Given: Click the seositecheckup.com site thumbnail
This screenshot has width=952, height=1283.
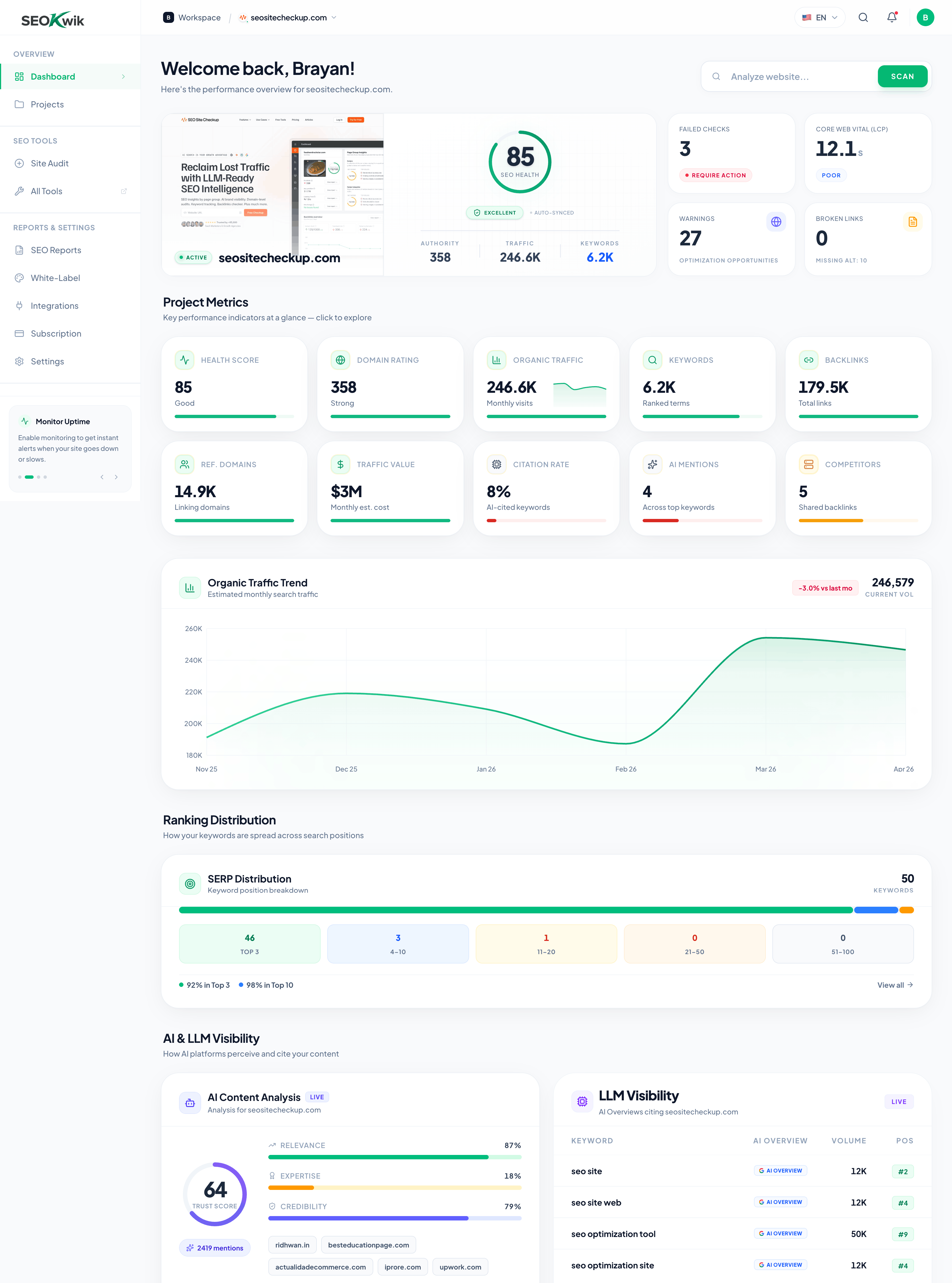Looking at the screenshot, I should tap(273, 195).
